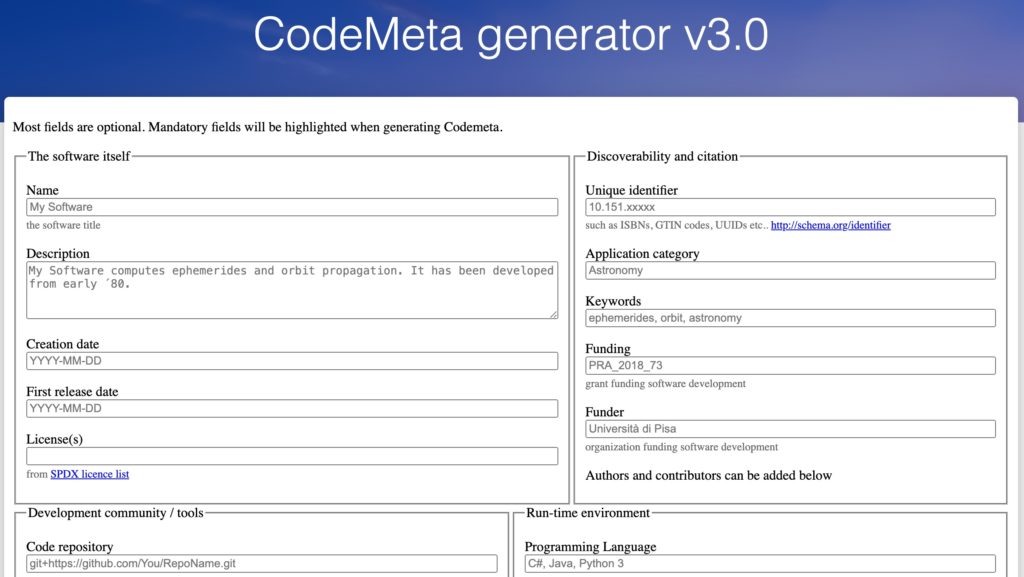Select the Application category field
The image size is (1024, 577).
tap(790, 270)
